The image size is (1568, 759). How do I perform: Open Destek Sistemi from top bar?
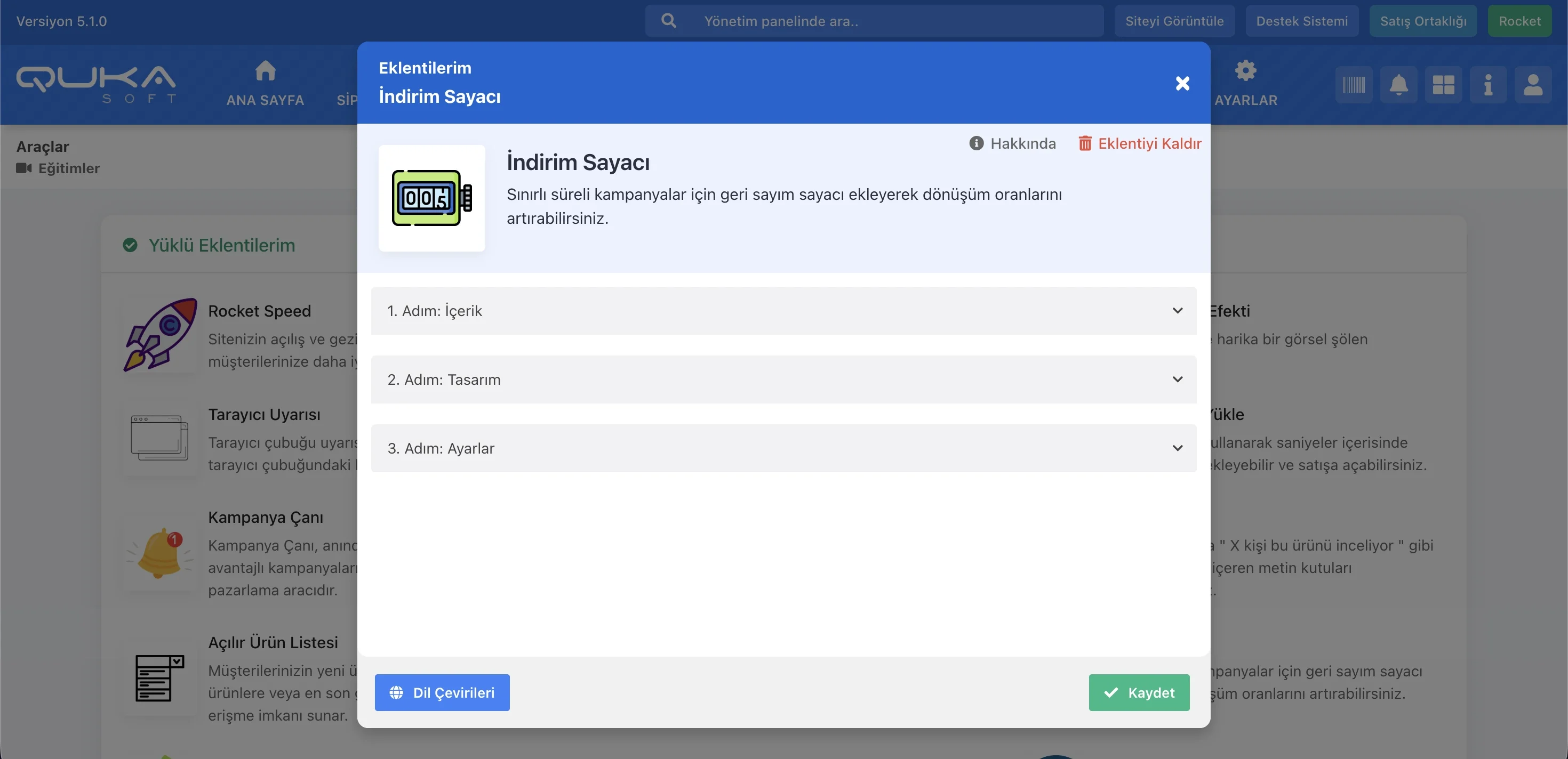coord(1301,21)
